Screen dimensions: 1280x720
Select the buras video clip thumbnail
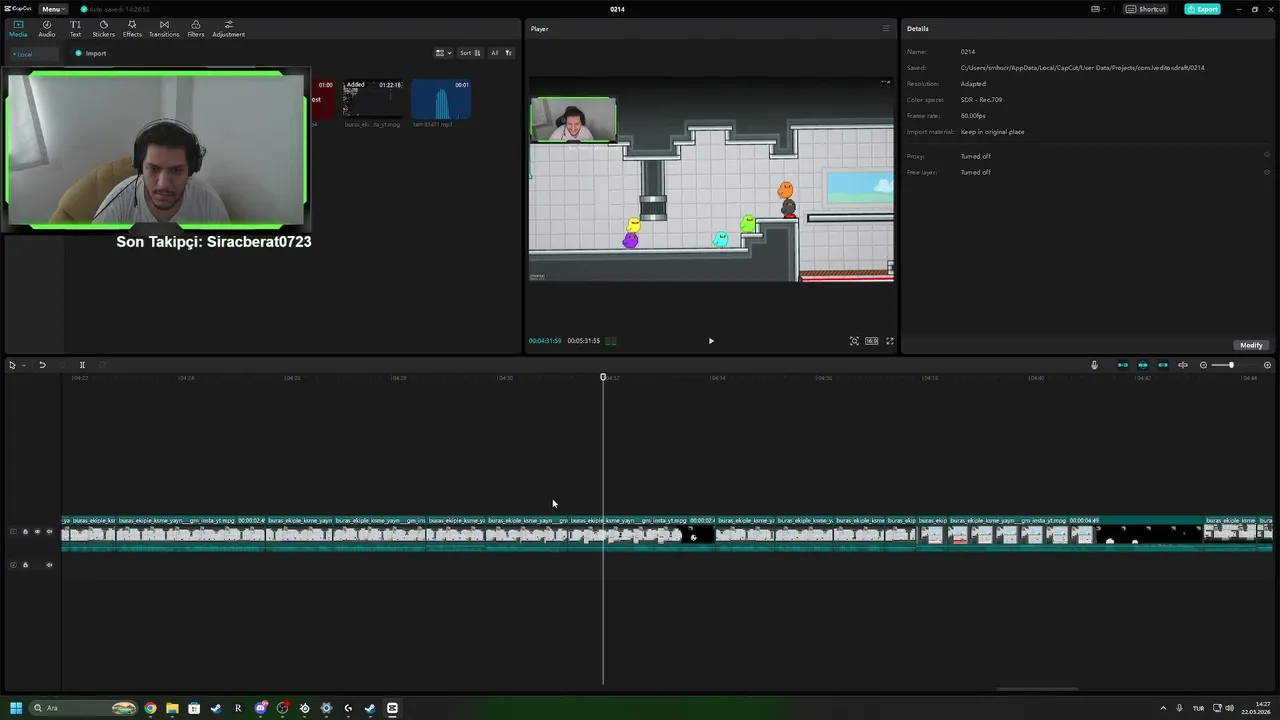[x=372, y=99]
